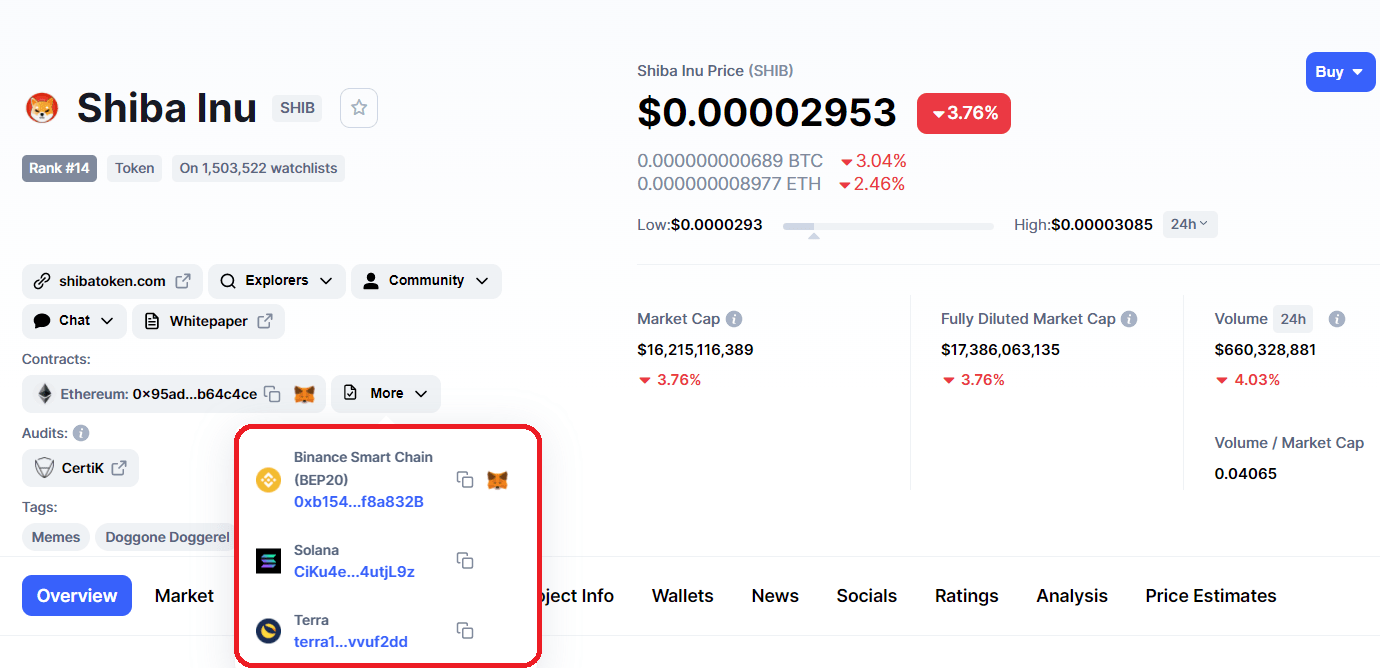Image resolution: width=1381 pixels, height=668 pixels.
Task: Open the Ratings tab
Action: click(967, 596)
